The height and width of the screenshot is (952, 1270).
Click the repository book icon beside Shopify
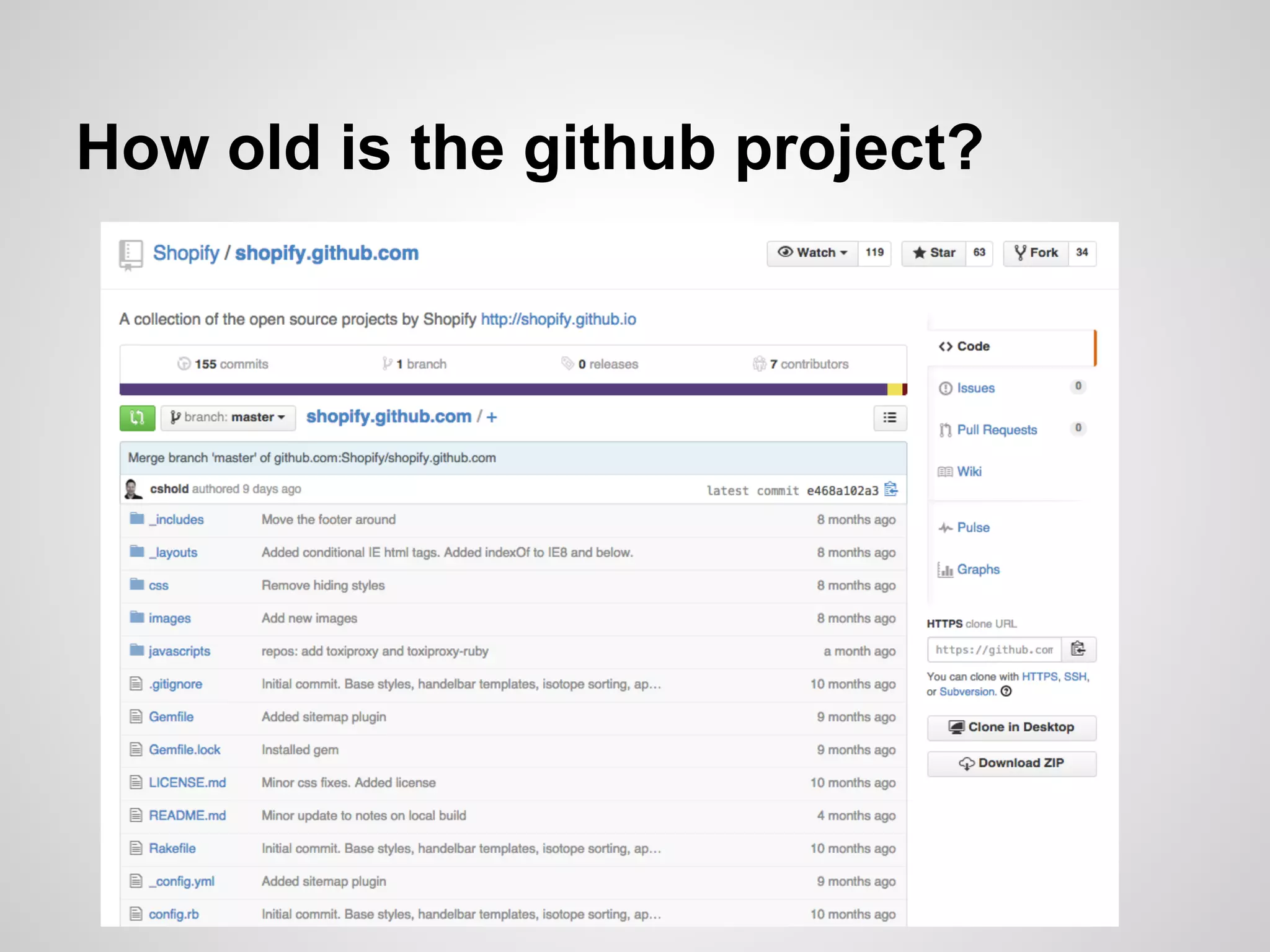click(130, 255)
